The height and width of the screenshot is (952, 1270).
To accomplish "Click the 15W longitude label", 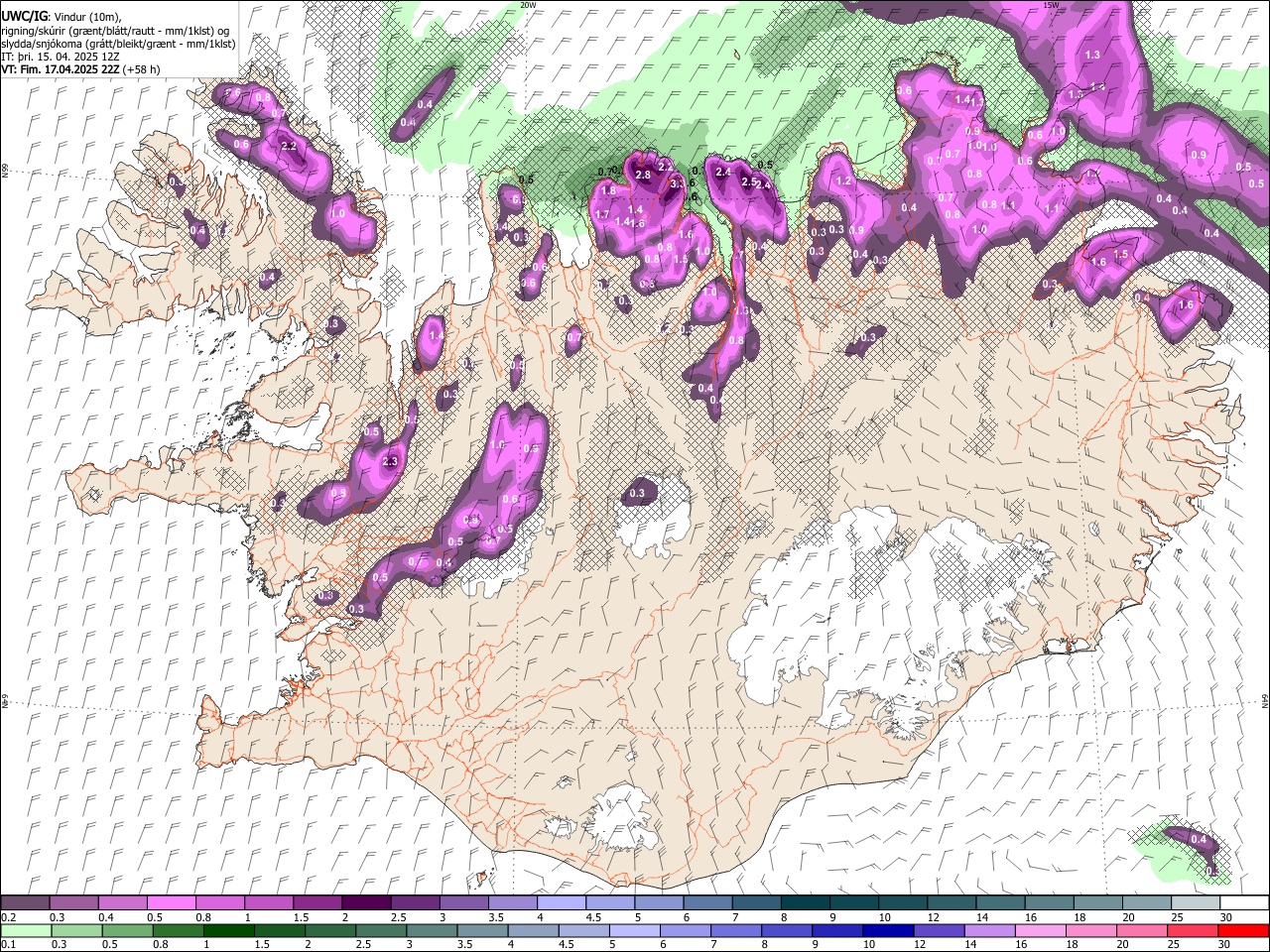I will (1050, 5).
